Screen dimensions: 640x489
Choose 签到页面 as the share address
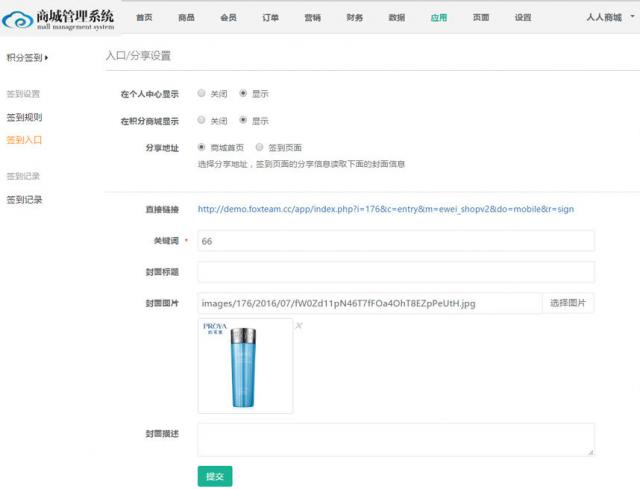click(x=260, y=148)
